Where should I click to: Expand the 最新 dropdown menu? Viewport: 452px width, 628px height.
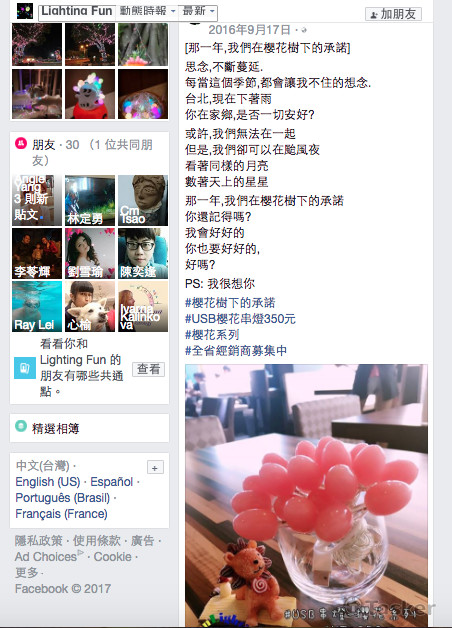tap(199, 11)
